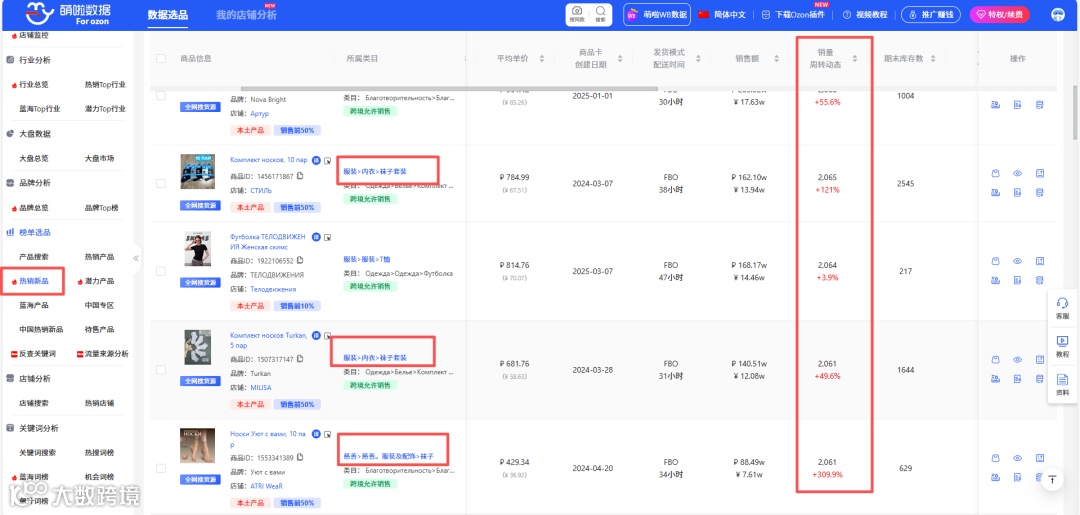Open the external link icon beside Футболка ТЕЛОДВИЖЕНИЯ title

328,238
